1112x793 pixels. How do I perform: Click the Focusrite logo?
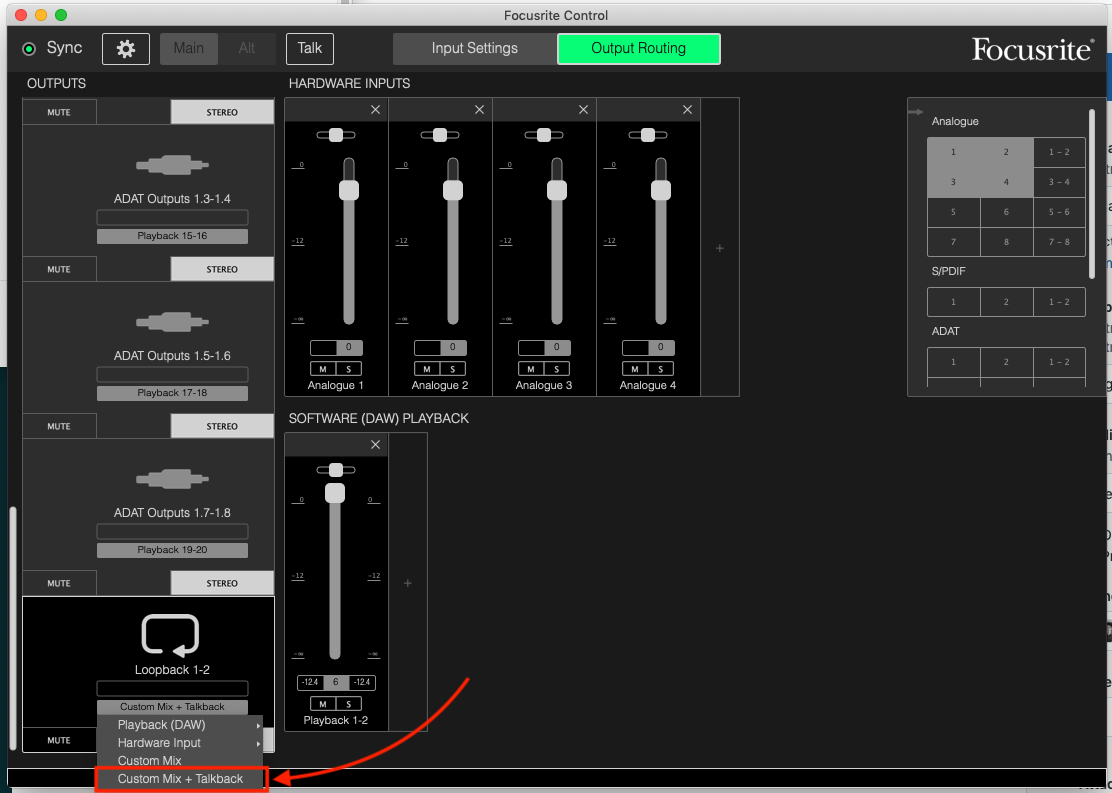point(1033,49)
